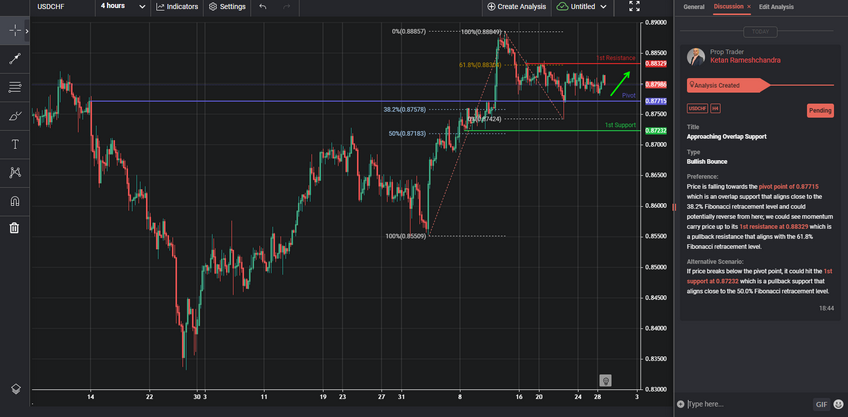Click the 100%(0.85509) Fibonacci label
The image size is (848, 417).
click(x=406, y=236)
